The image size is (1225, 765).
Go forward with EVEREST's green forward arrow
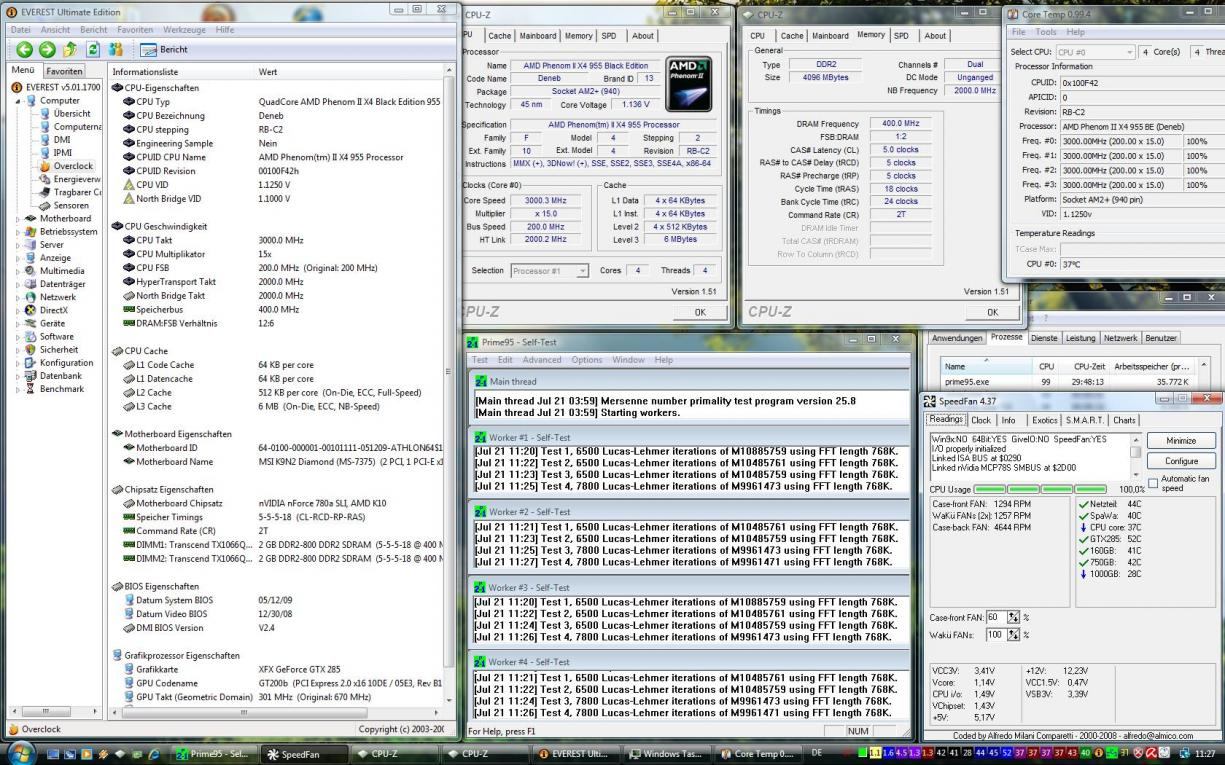(47, 49)
